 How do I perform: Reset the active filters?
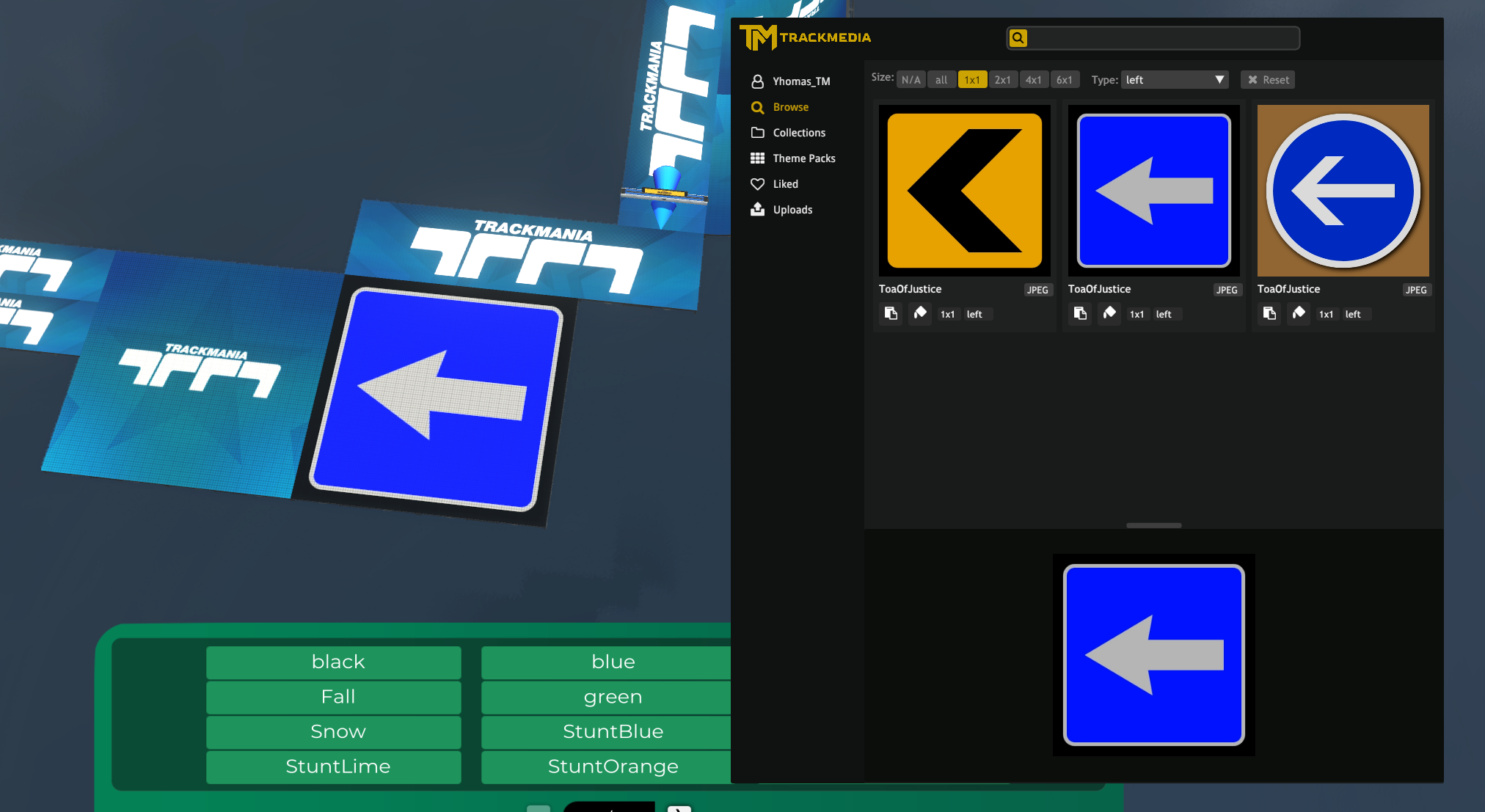coord(1267,79)
